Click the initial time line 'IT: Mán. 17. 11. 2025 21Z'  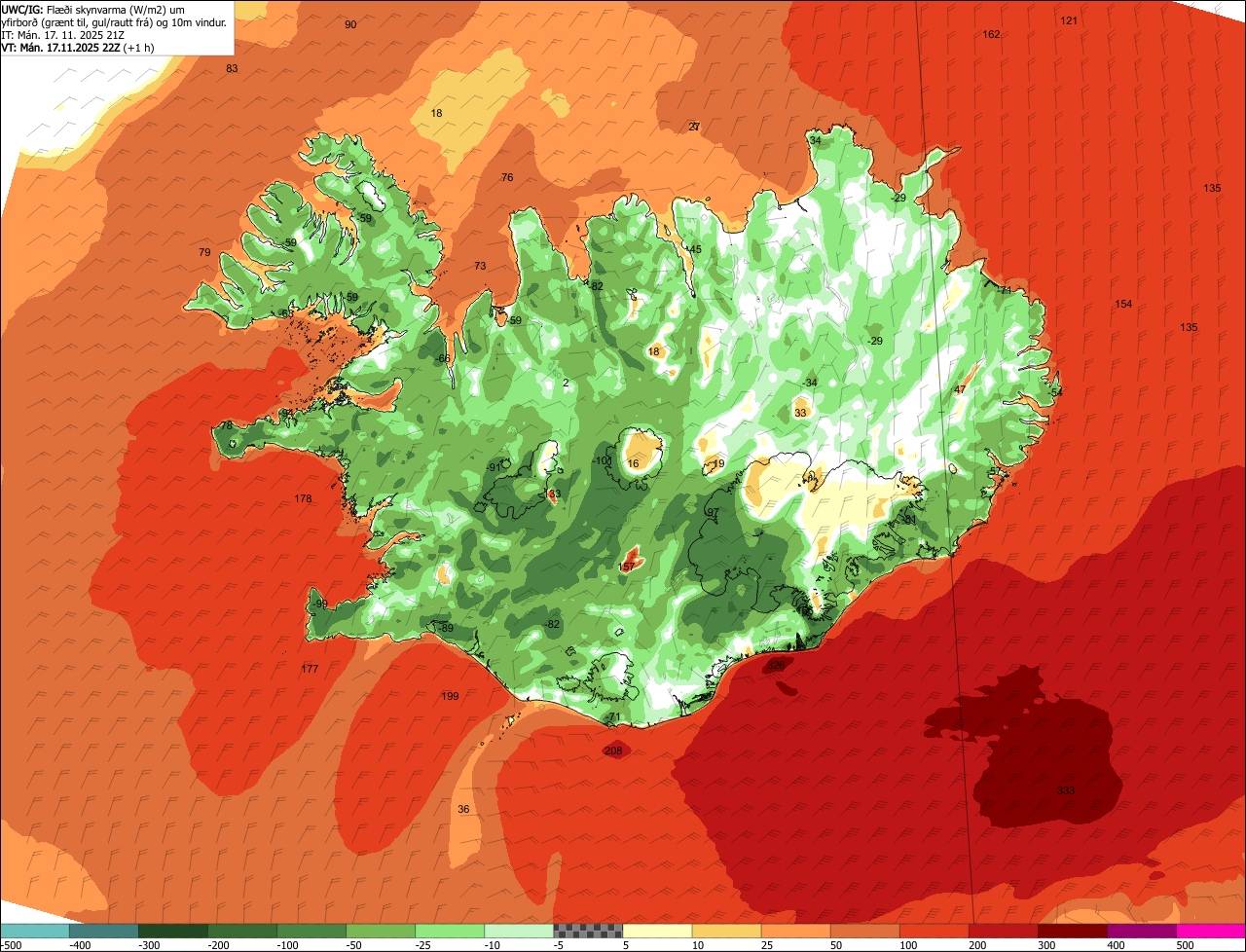tap(65, 34)
